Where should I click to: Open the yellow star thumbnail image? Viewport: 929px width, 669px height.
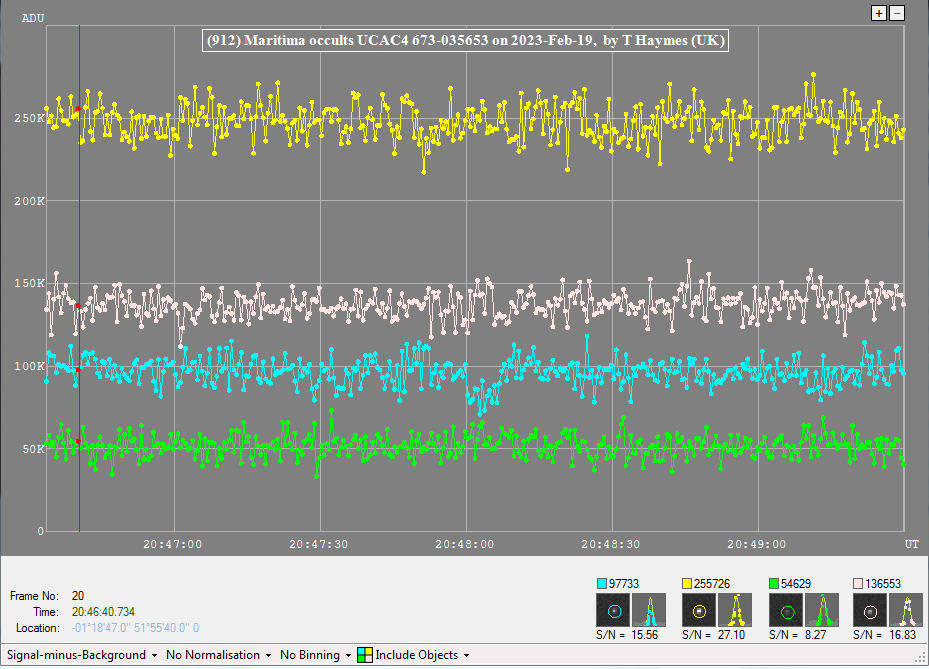point(699,609)
